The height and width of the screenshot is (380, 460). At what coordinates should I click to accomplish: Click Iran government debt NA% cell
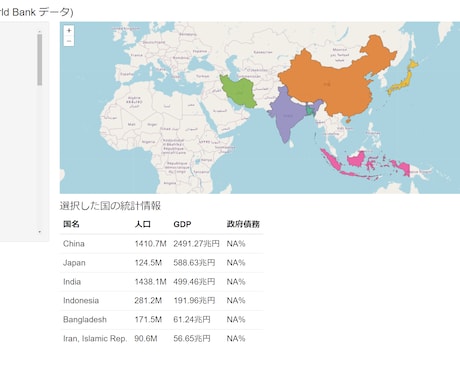[236, 339]
